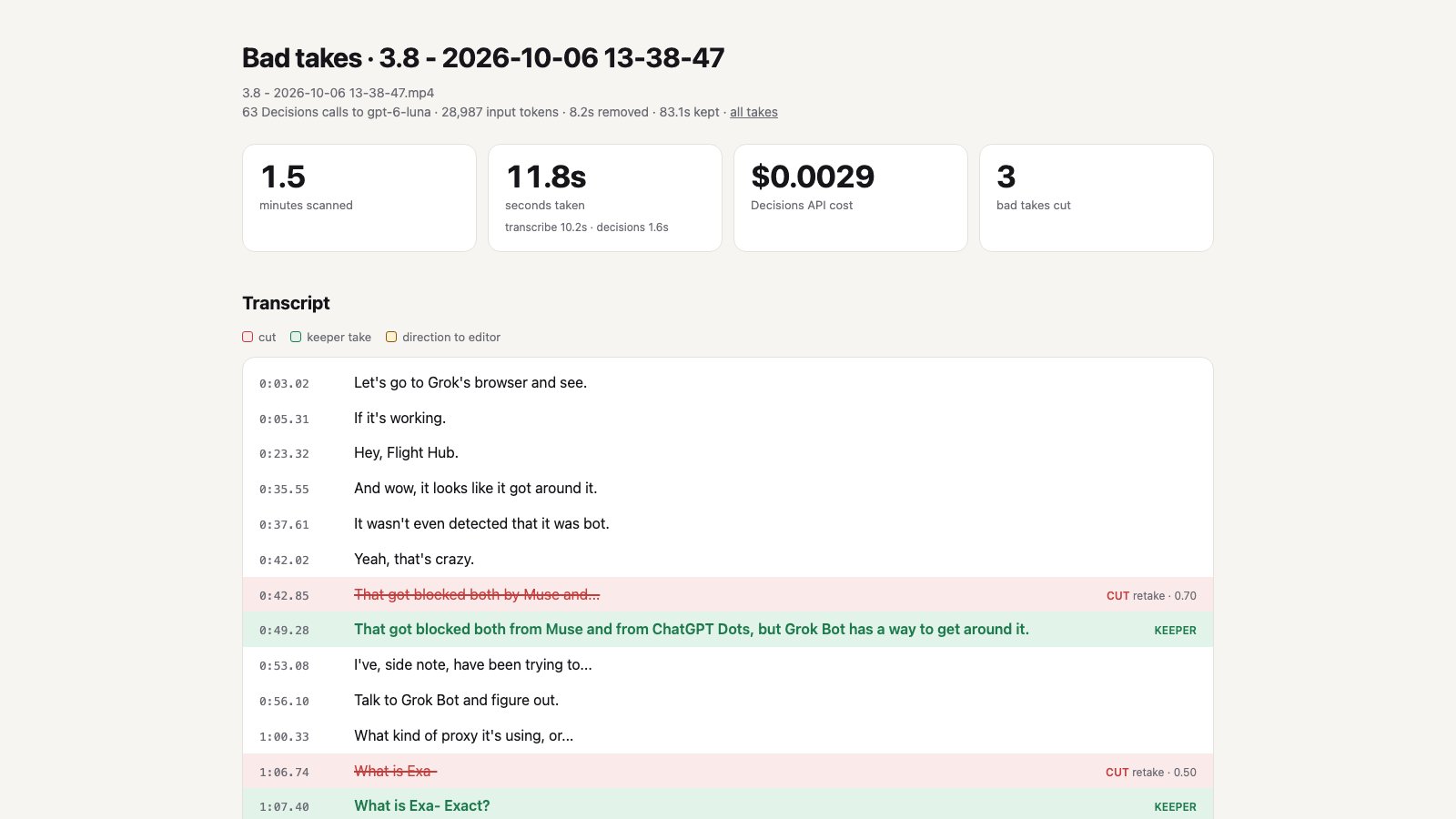
Task: Click timestamp 0:42.85
Action: click(284, 596)
